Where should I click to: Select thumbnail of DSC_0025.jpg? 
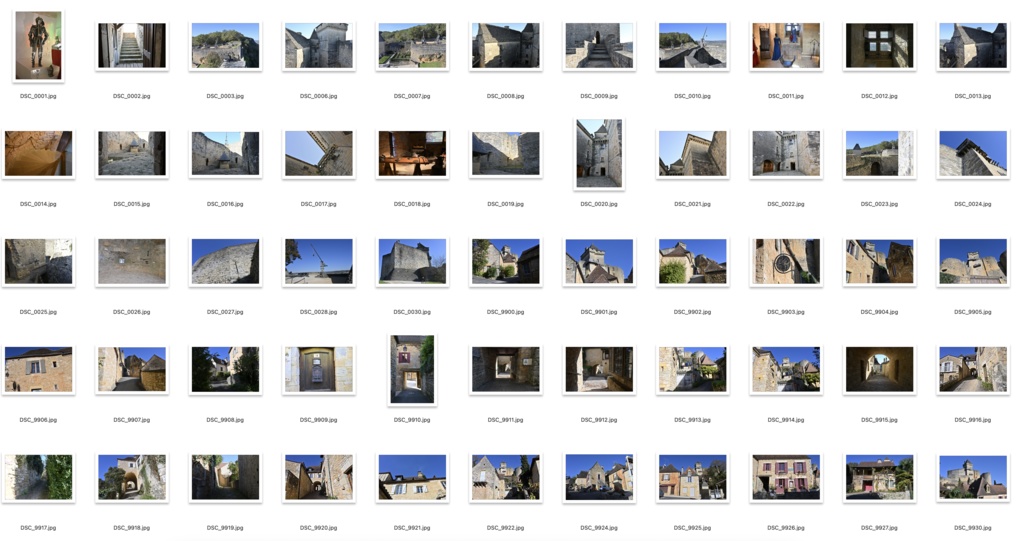tap(39, 261)
